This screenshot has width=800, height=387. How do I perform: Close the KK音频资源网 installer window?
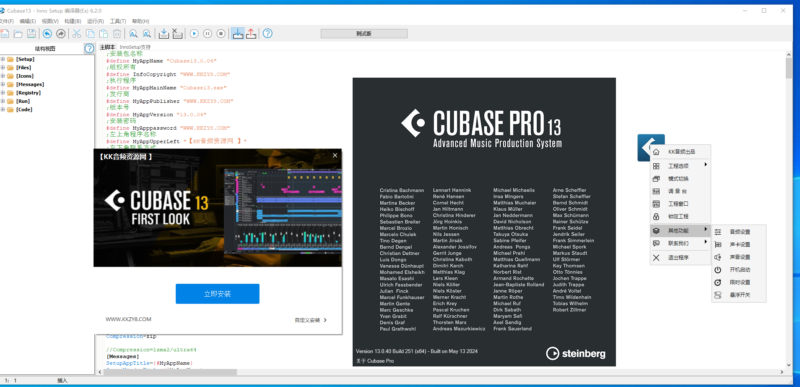[x=335, y=156]
